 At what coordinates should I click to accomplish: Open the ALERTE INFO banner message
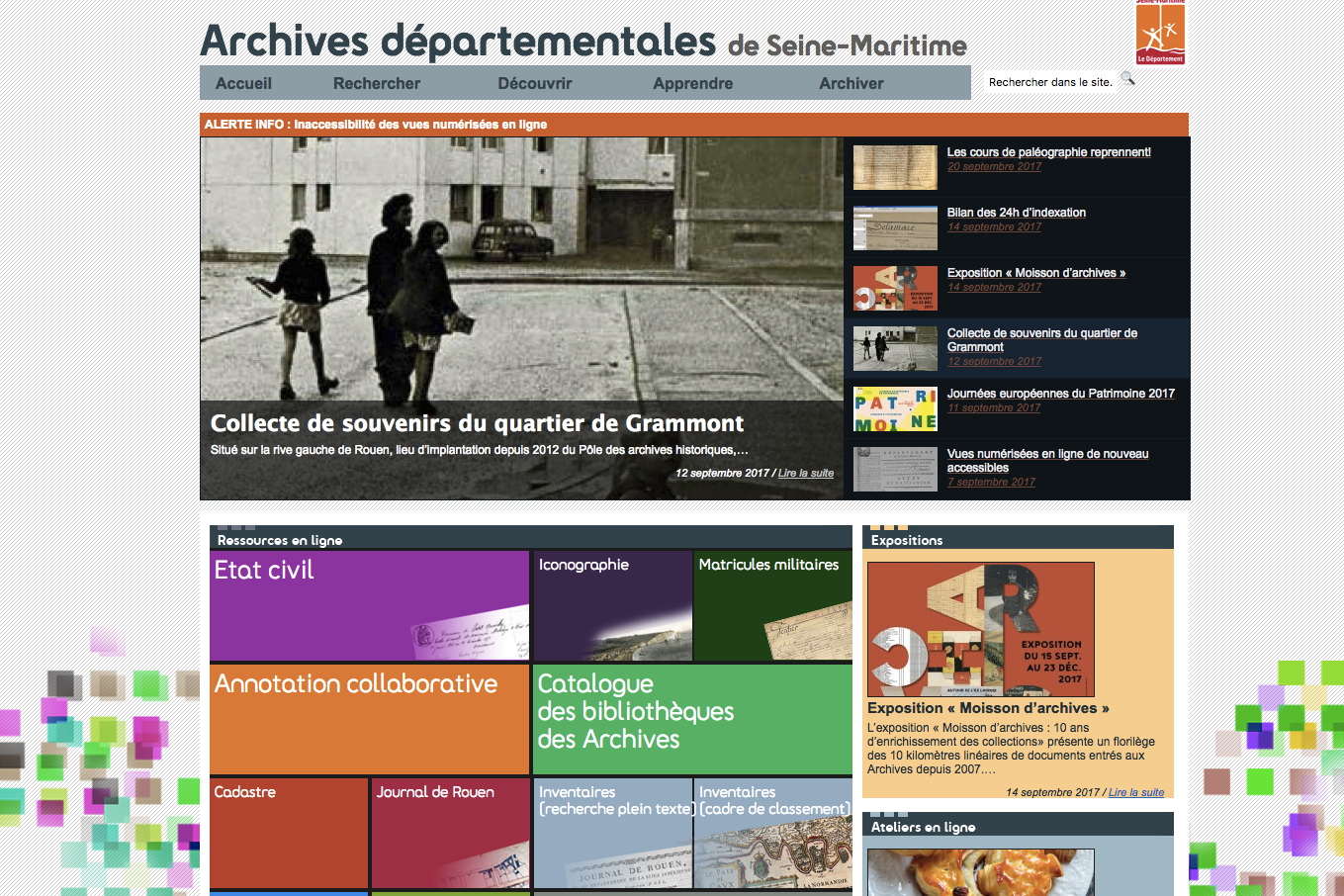pos(376,125)
